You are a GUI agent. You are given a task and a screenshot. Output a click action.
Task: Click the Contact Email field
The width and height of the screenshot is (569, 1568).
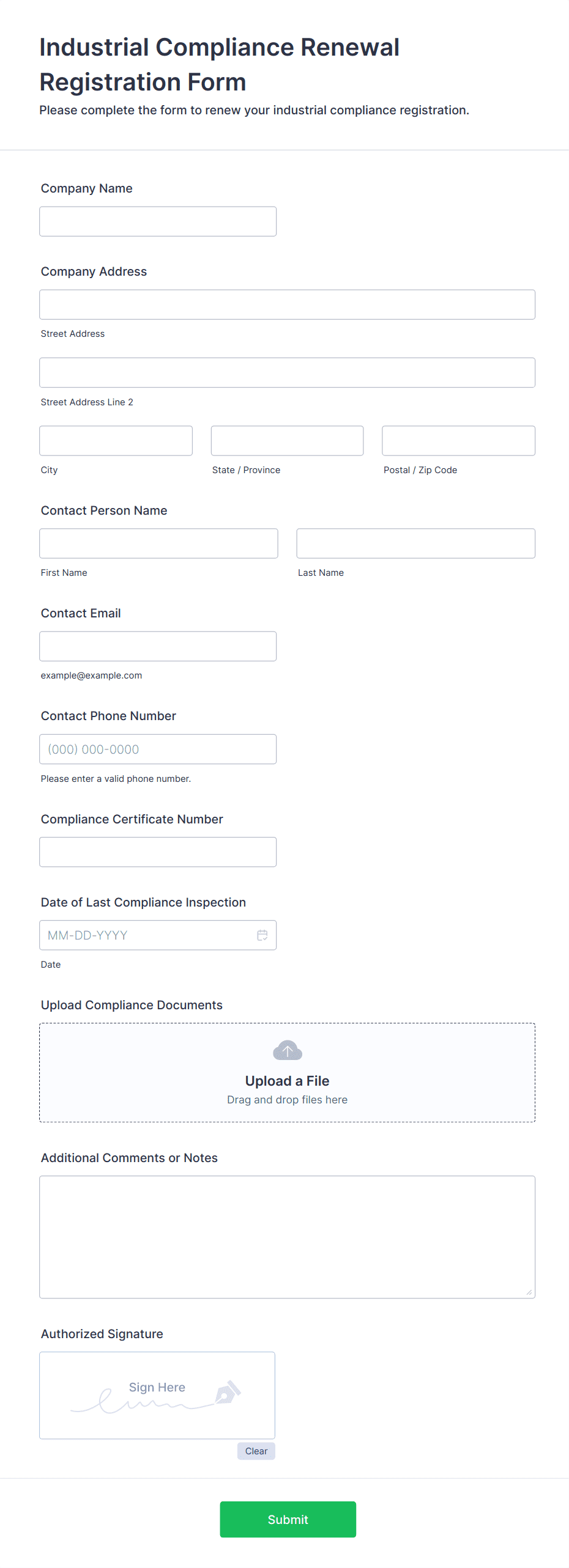point(157,646)
